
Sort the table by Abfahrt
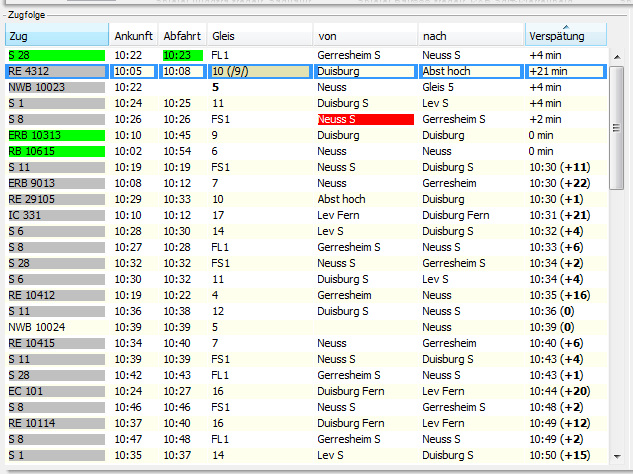[x=182, y=36]
